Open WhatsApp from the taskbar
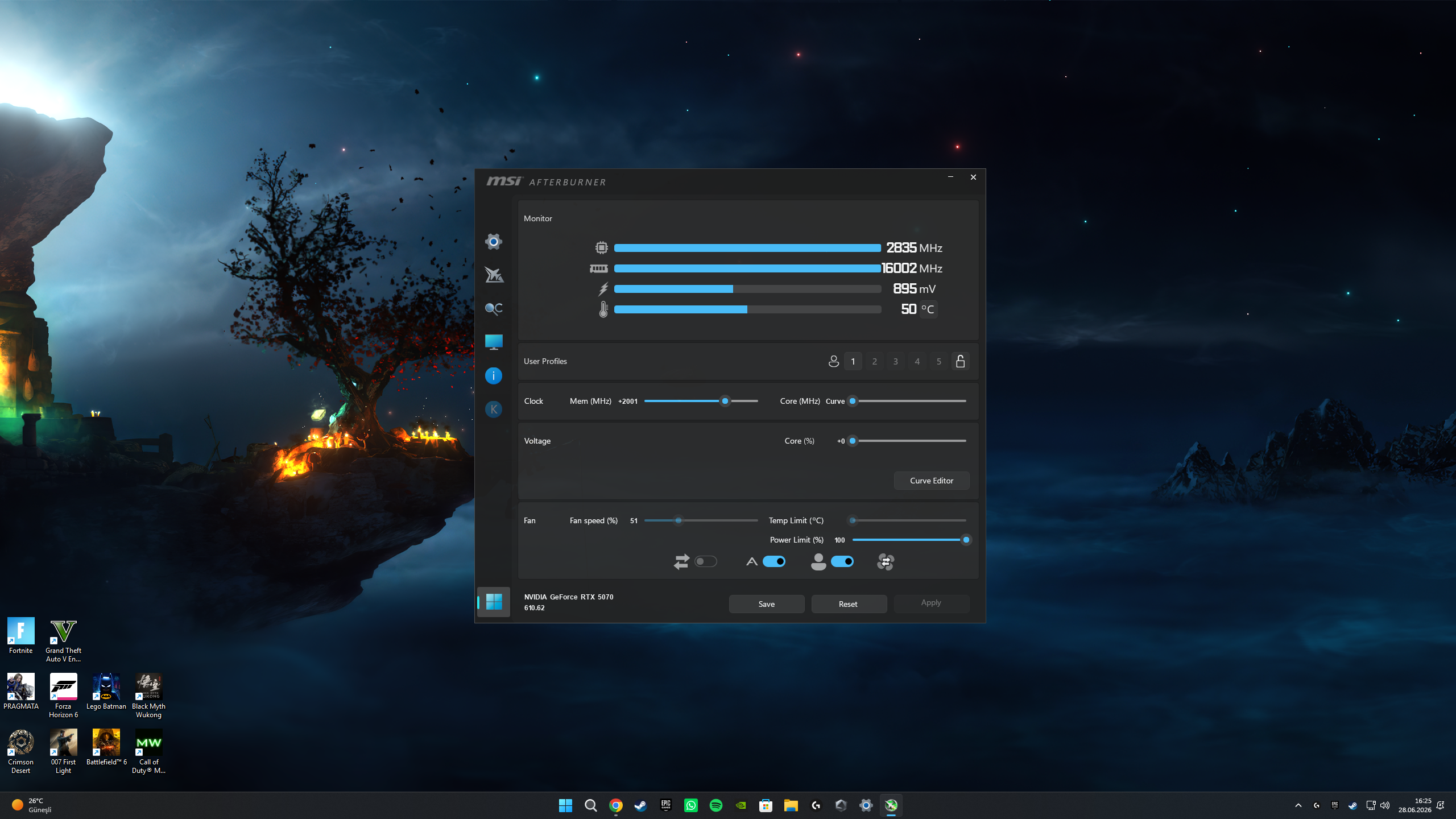This screenshot has width=1456, height=819. click(x=690, y=805)
